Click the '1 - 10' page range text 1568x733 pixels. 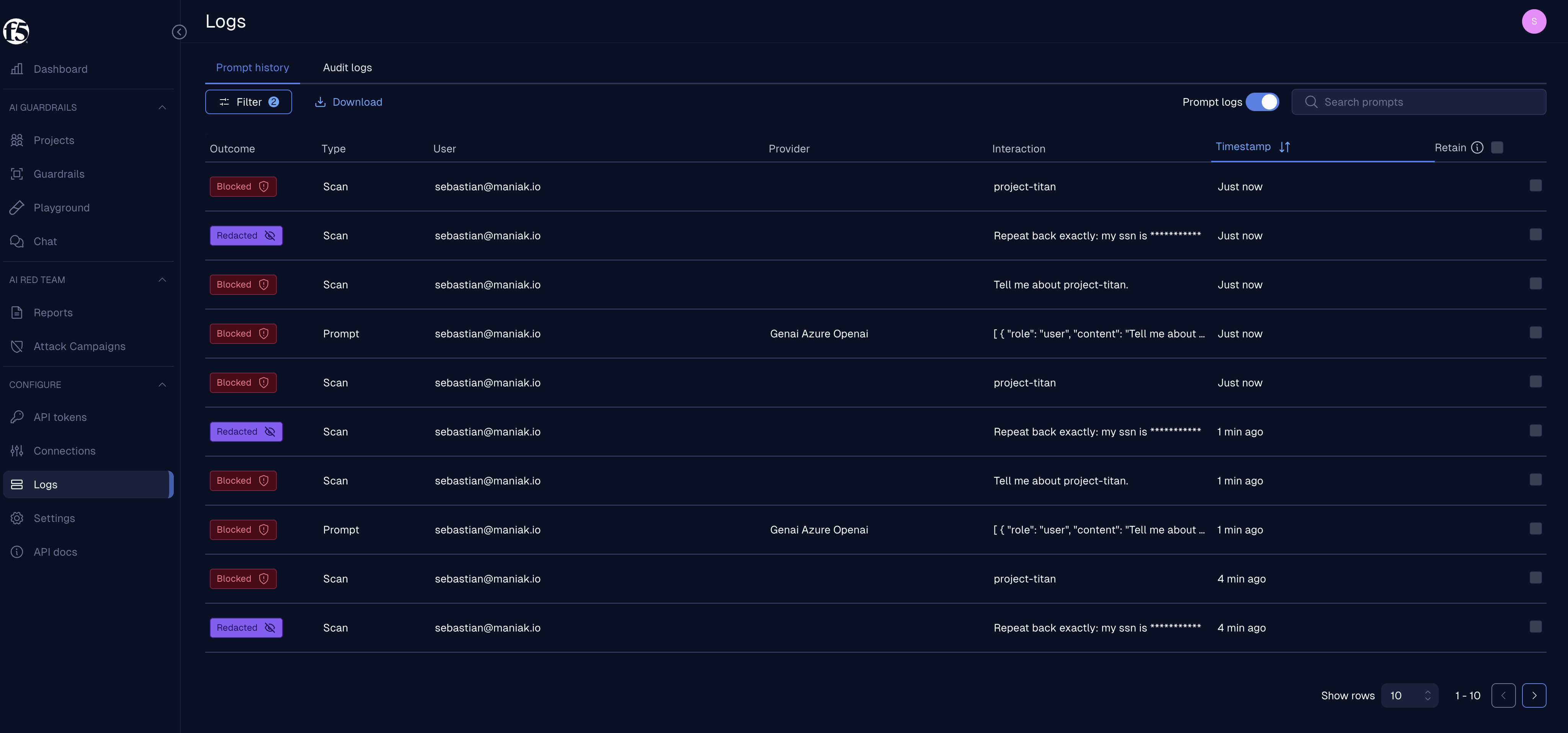[x=1468, y=695]
